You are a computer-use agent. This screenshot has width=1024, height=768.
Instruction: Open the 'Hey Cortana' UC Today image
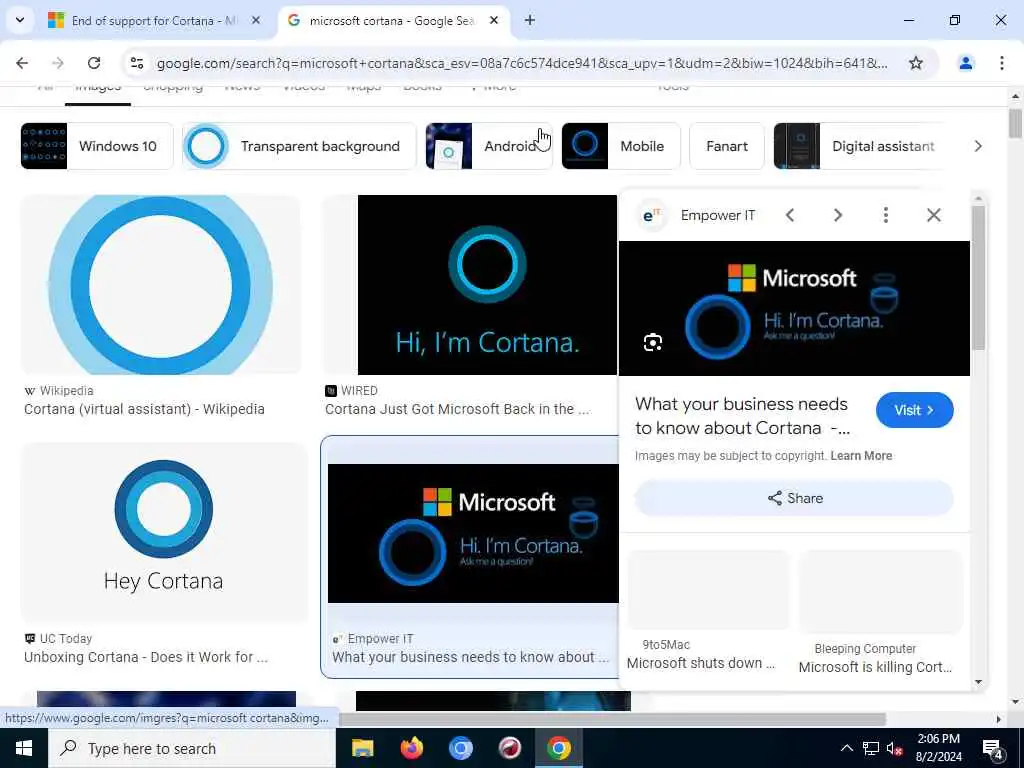pos(163,532)
